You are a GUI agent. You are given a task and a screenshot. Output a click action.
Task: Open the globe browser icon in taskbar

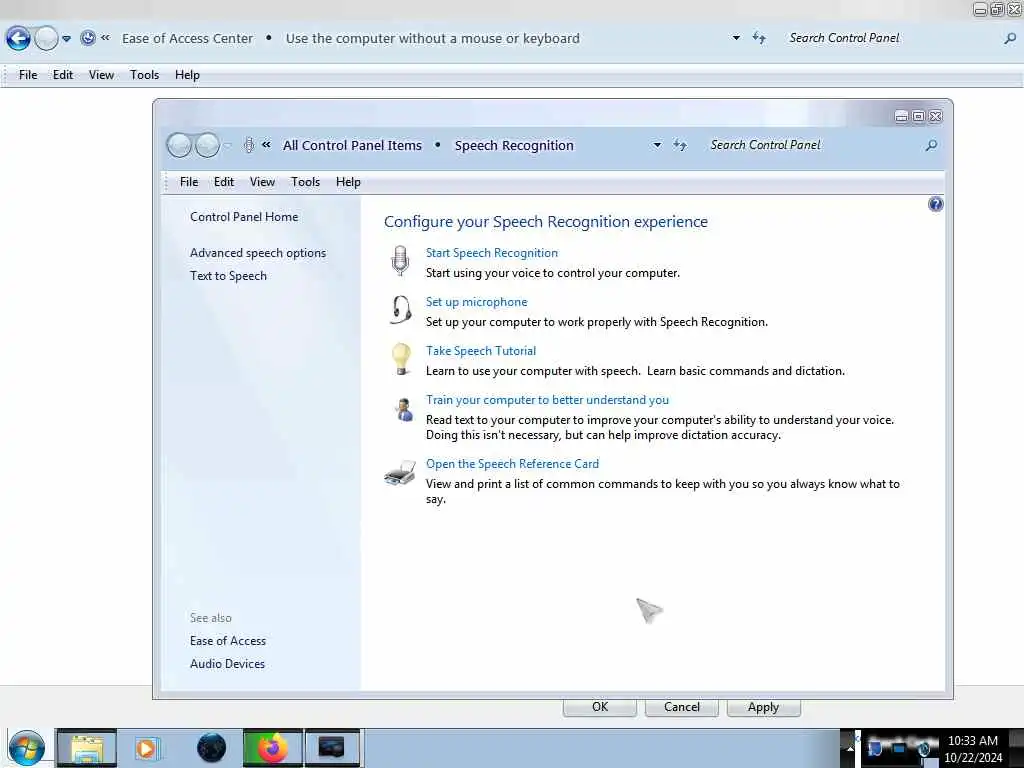[x=211, y=748]
